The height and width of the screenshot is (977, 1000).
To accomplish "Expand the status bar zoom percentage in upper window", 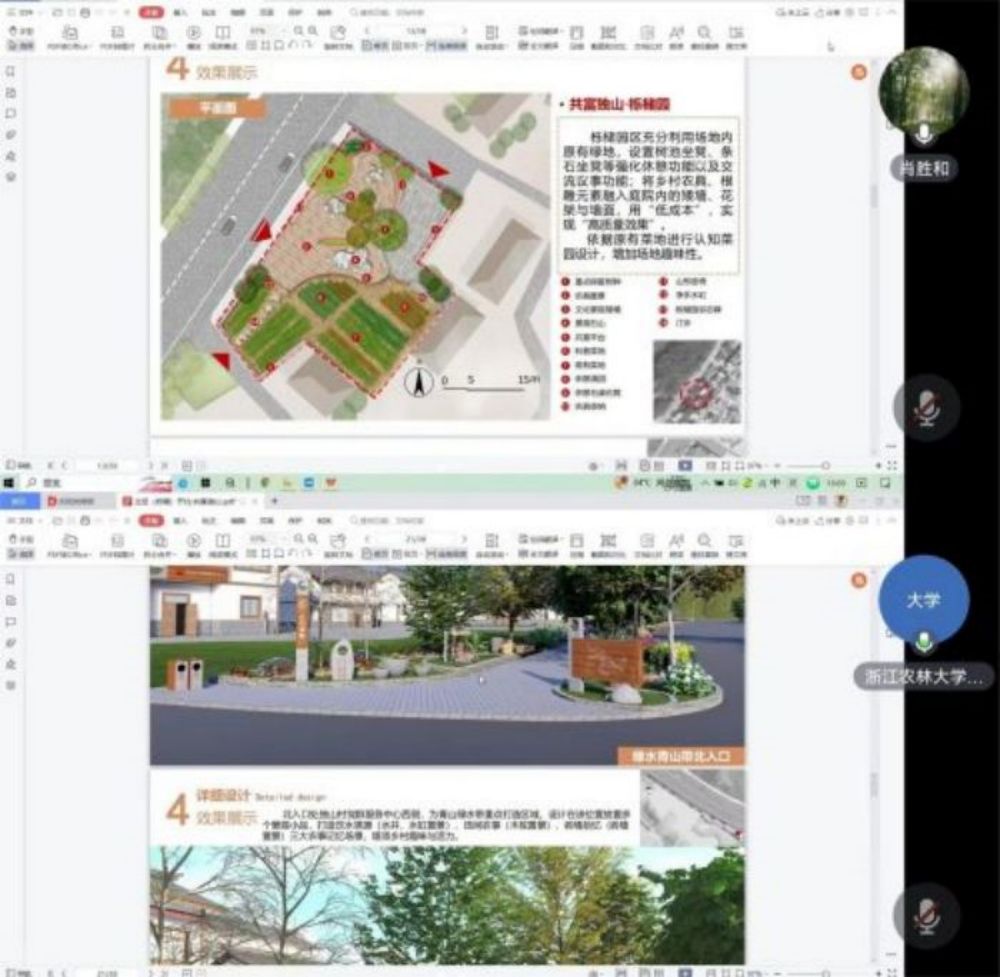I will (757, 466).
